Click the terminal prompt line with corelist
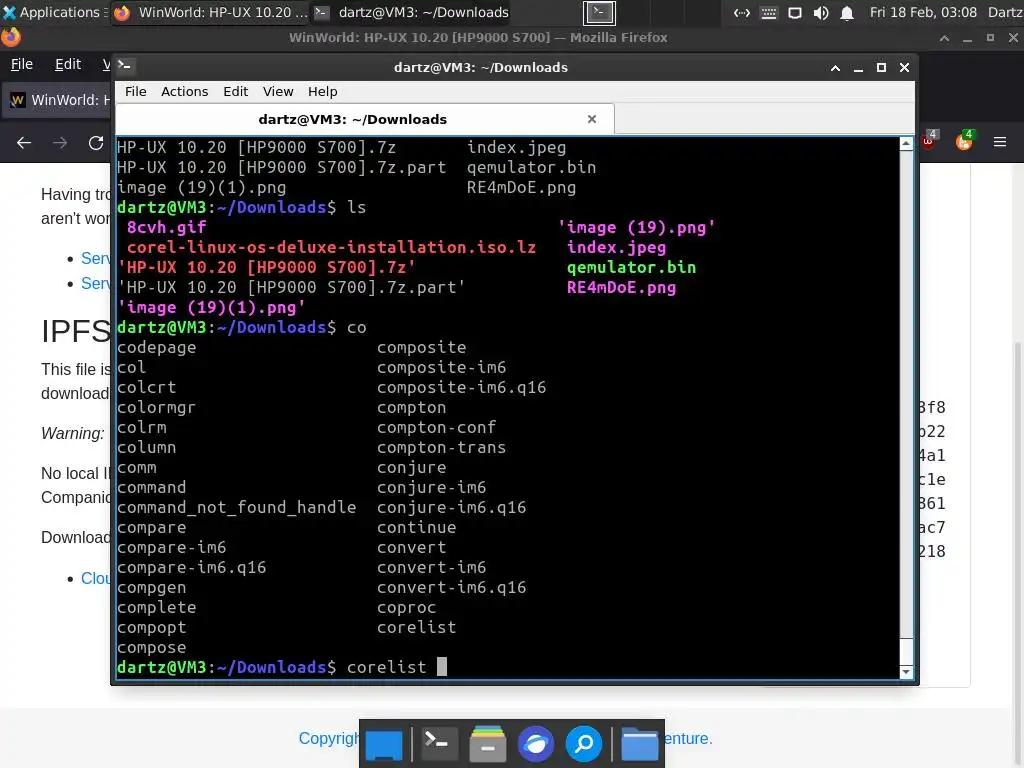This screenshot has width=1024, height=768. [281, 667]
